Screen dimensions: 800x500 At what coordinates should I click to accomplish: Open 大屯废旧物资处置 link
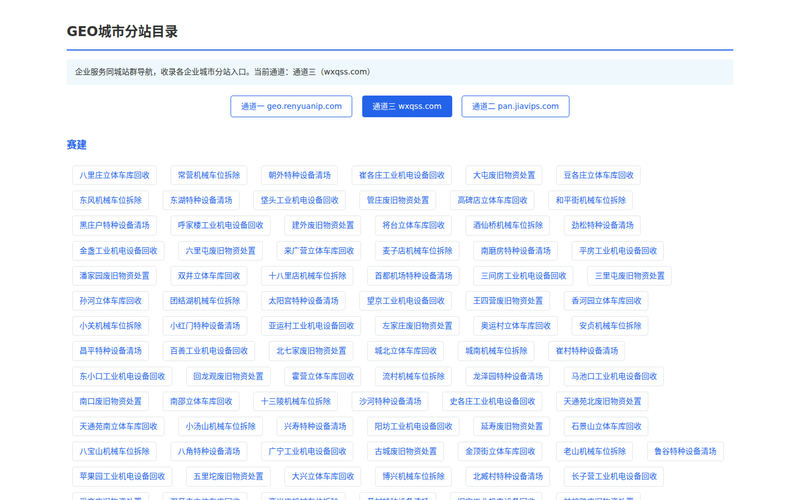pos(504,175)
